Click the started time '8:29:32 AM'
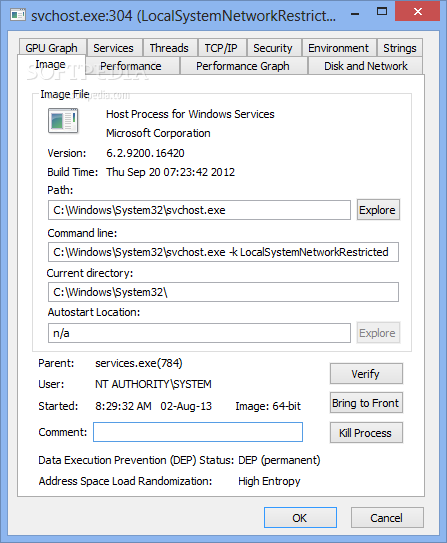447x543 pixels. pyautogui.click(x=123, y=406)
